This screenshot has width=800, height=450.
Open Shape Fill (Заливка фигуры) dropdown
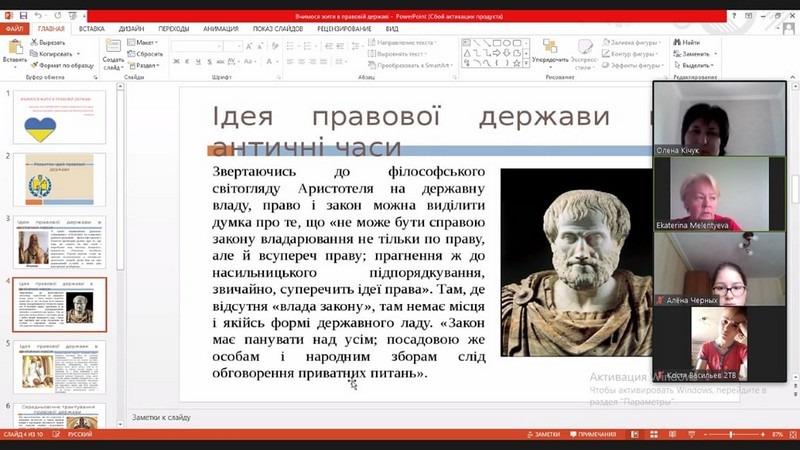click(632, 42)
